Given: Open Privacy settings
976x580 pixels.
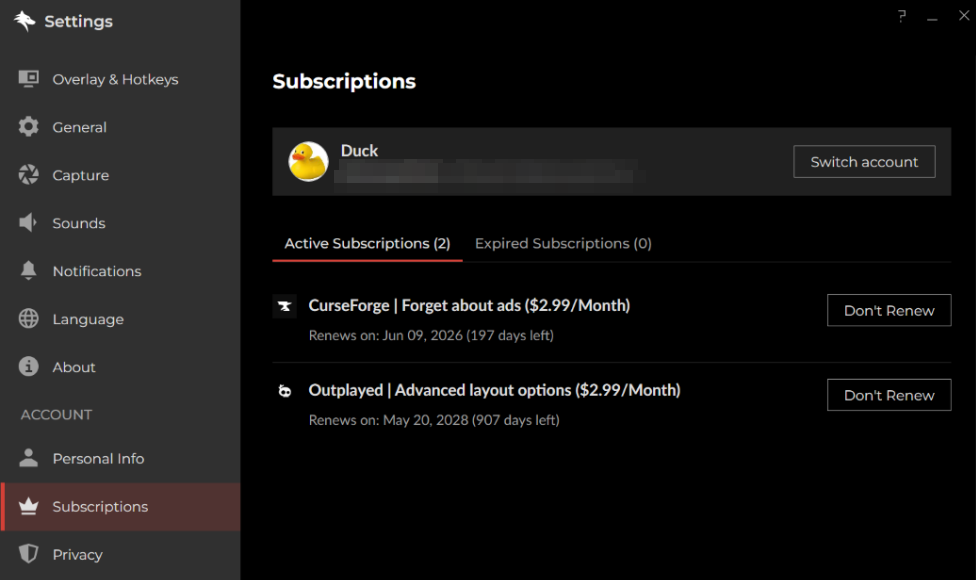Looking at the screenshot, I should [x=120, y=554].
